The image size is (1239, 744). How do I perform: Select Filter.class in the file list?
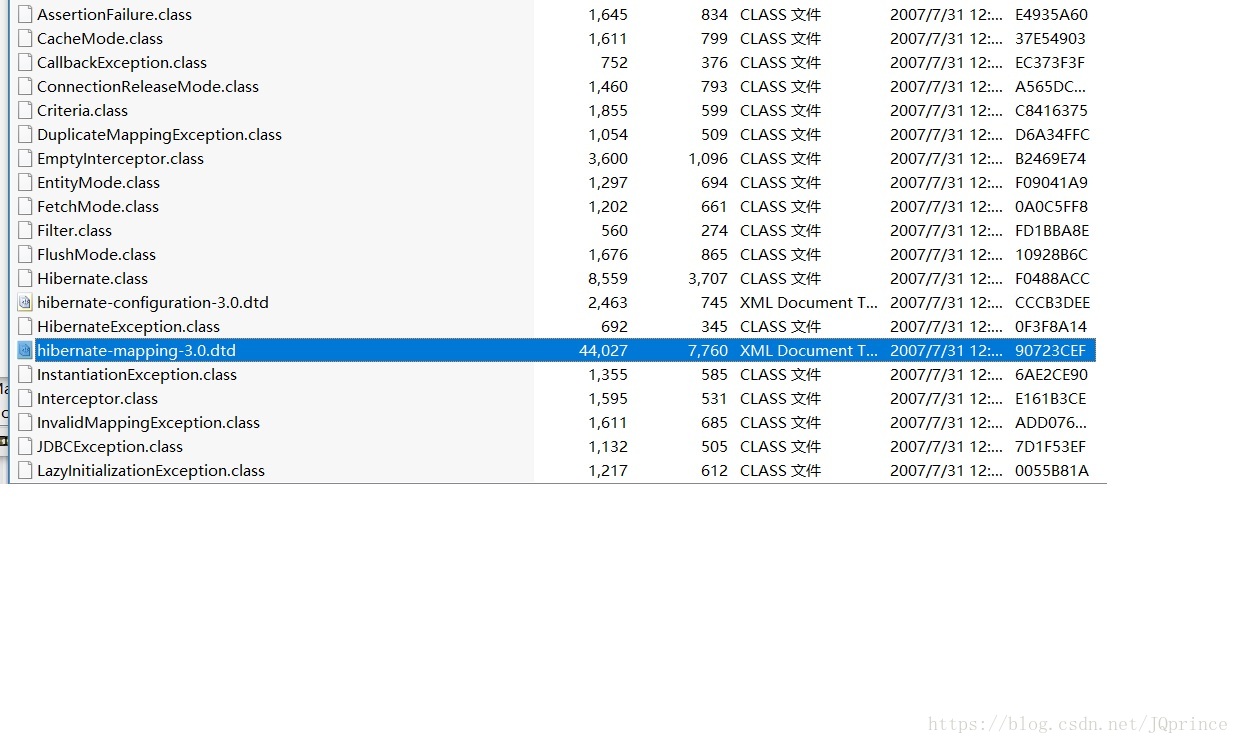click(76, 230)
